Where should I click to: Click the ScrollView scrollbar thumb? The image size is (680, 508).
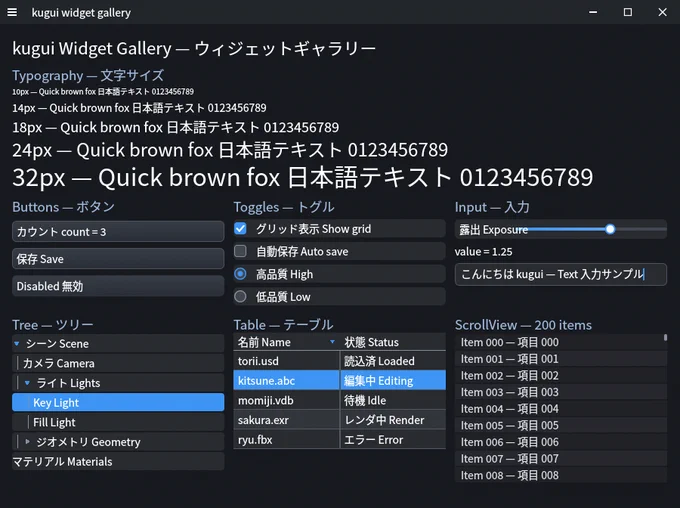(x=665, y=337)
